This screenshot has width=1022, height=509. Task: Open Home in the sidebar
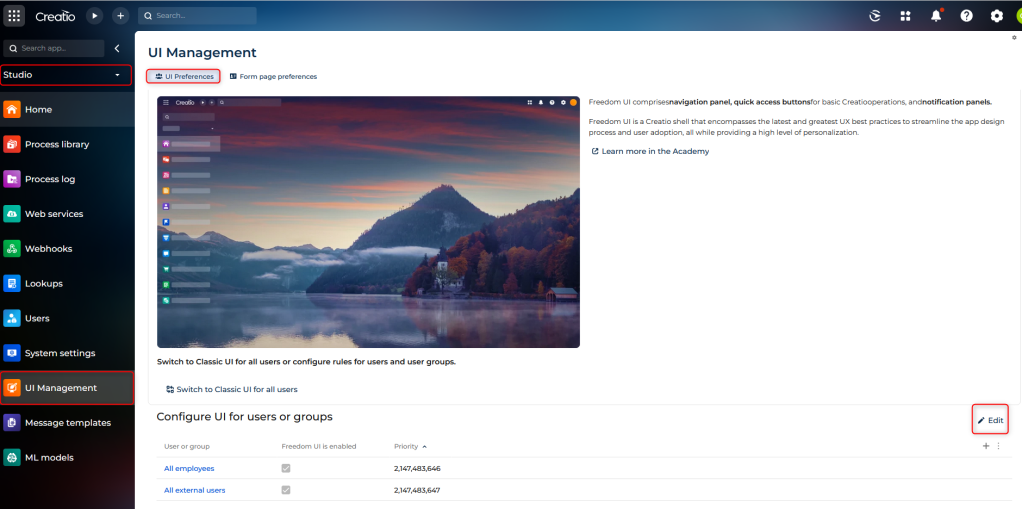67,109
